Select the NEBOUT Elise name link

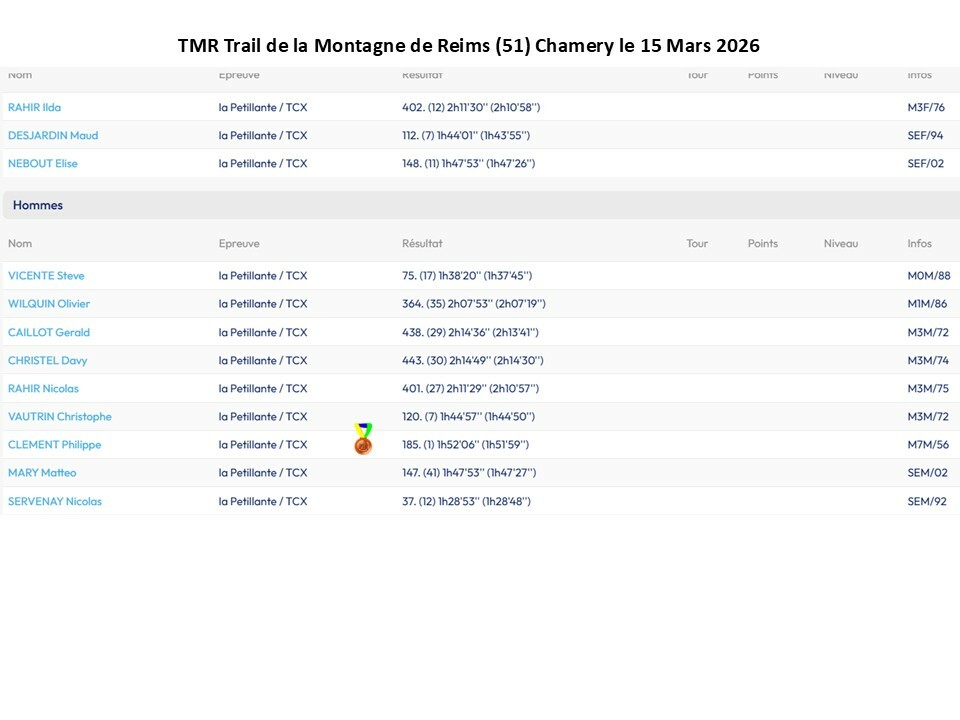point(43,163)
